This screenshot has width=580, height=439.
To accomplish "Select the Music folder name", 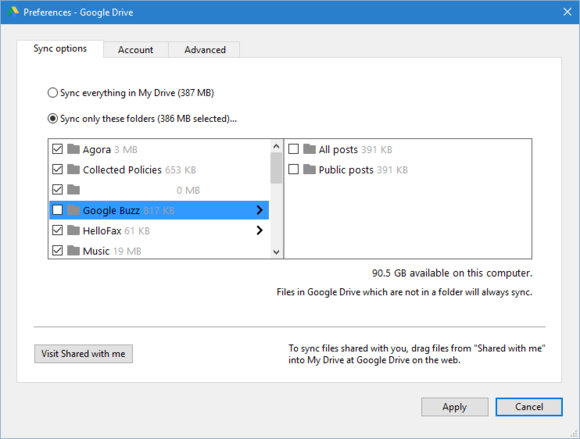I will (96, 251).
